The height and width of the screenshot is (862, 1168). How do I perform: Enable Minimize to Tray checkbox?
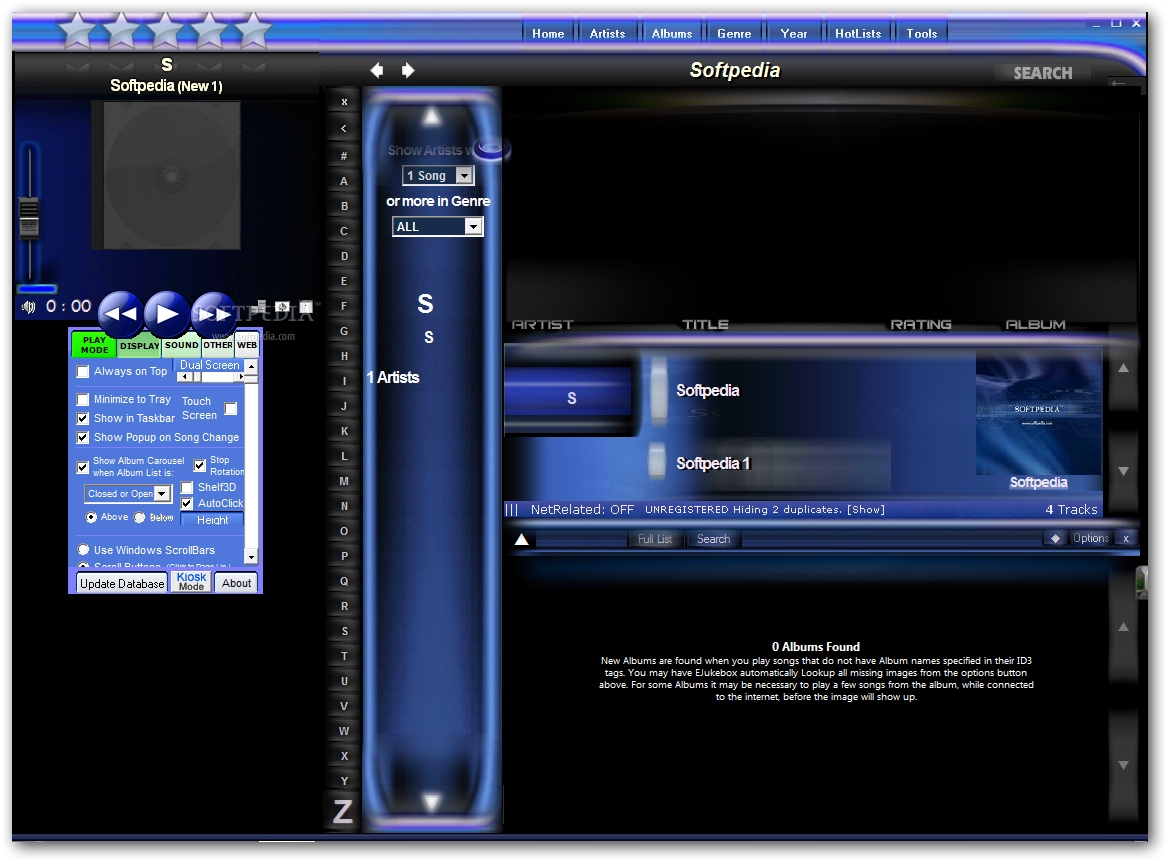83,400
